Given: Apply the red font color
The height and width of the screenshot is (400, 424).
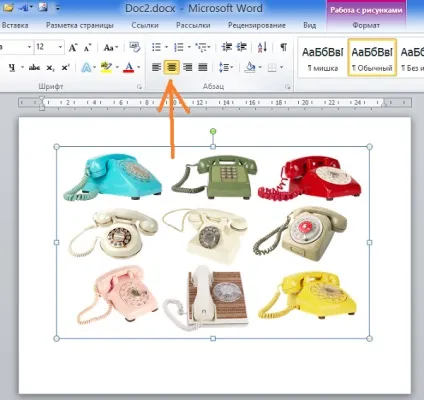Looking at the screenshot, I should pyautogui.click(x=128, y=67).
